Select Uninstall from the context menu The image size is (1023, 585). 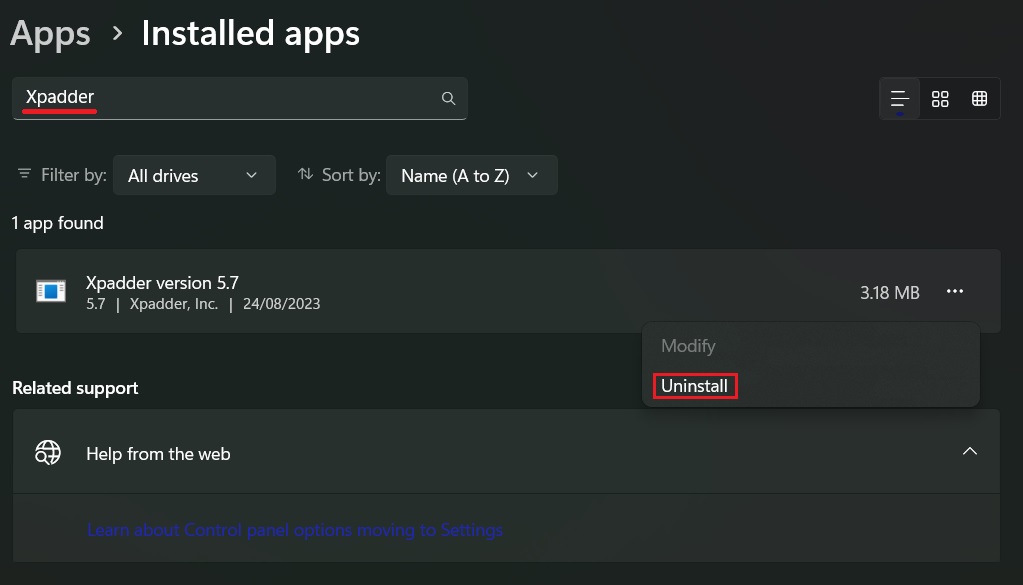(x=693, y=386)
